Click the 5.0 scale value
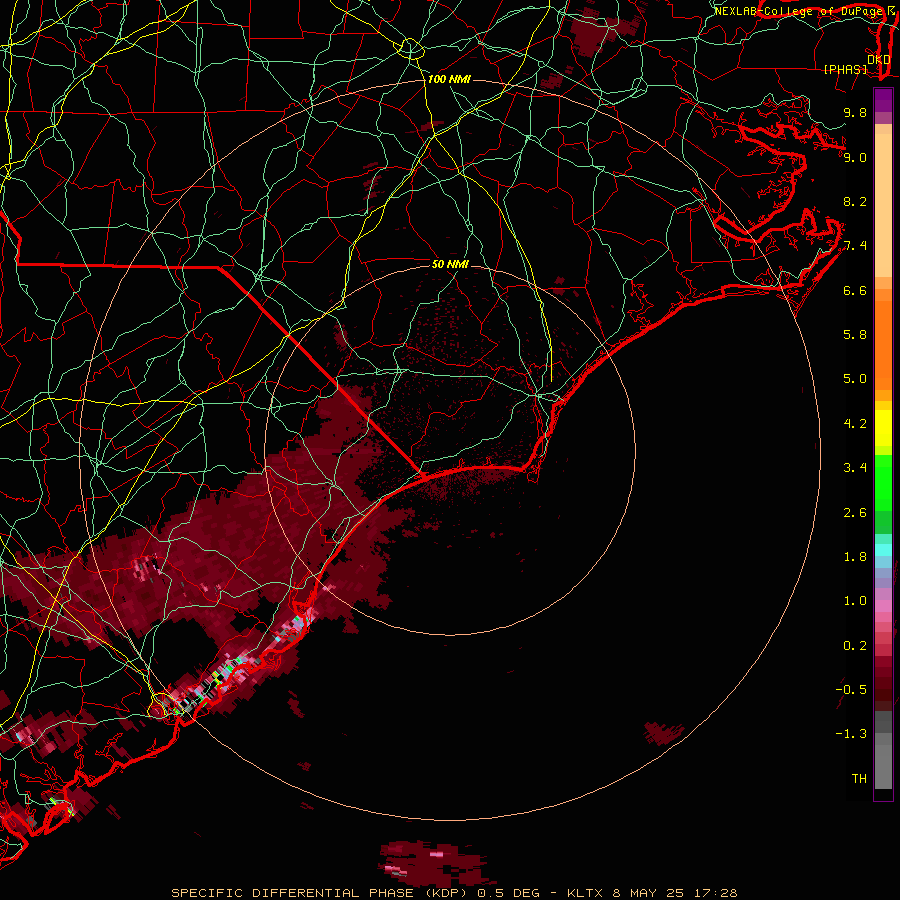This screenshot has height=900, width=900. (855, 379)
